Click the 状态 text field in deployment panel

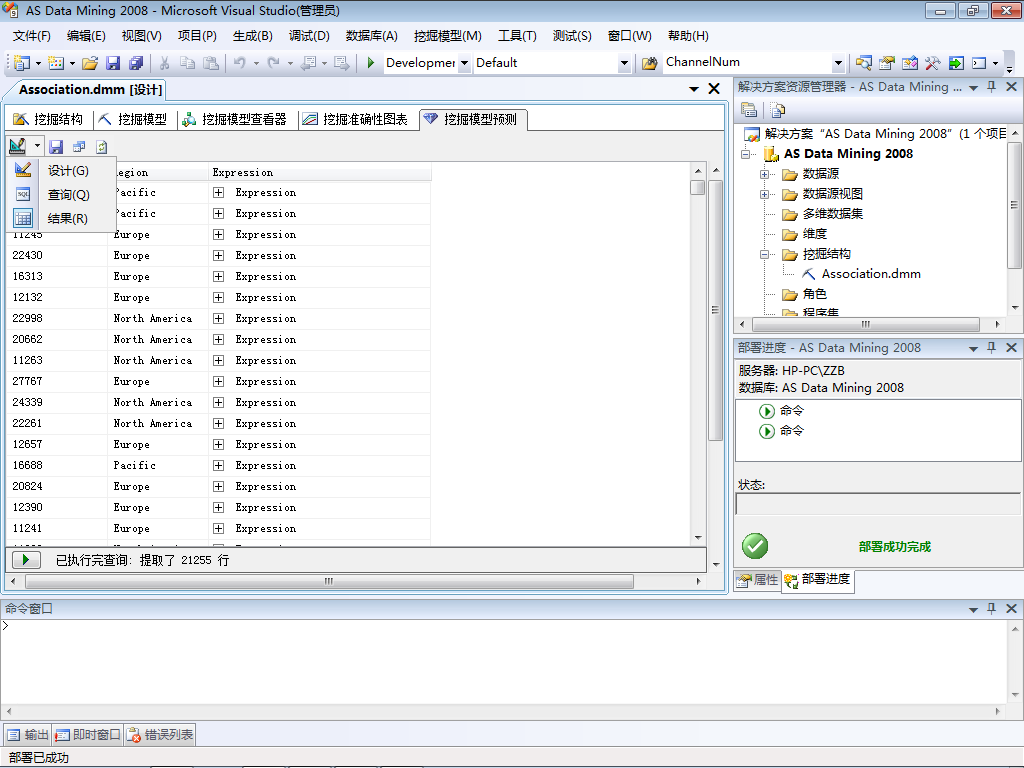coord(878,504)
